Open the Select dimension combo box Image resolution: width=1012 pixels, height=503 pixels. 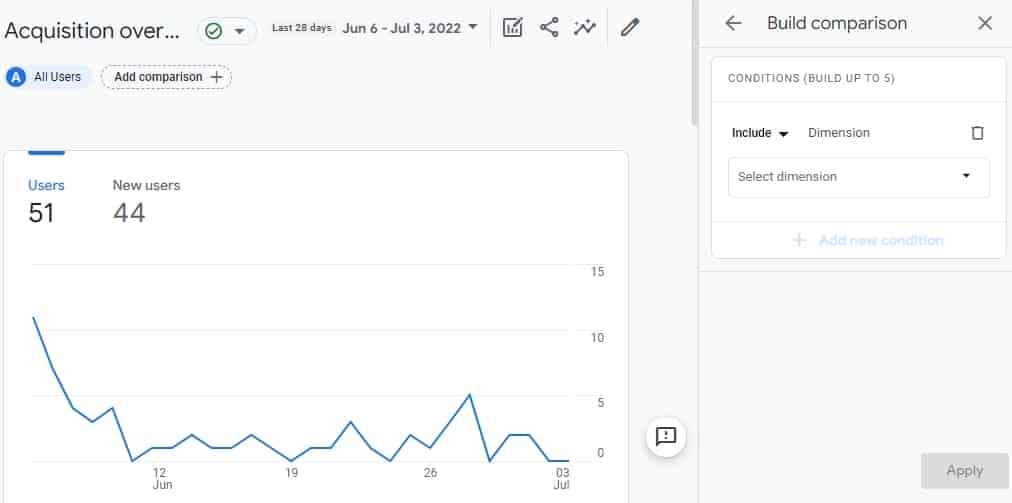858,177
